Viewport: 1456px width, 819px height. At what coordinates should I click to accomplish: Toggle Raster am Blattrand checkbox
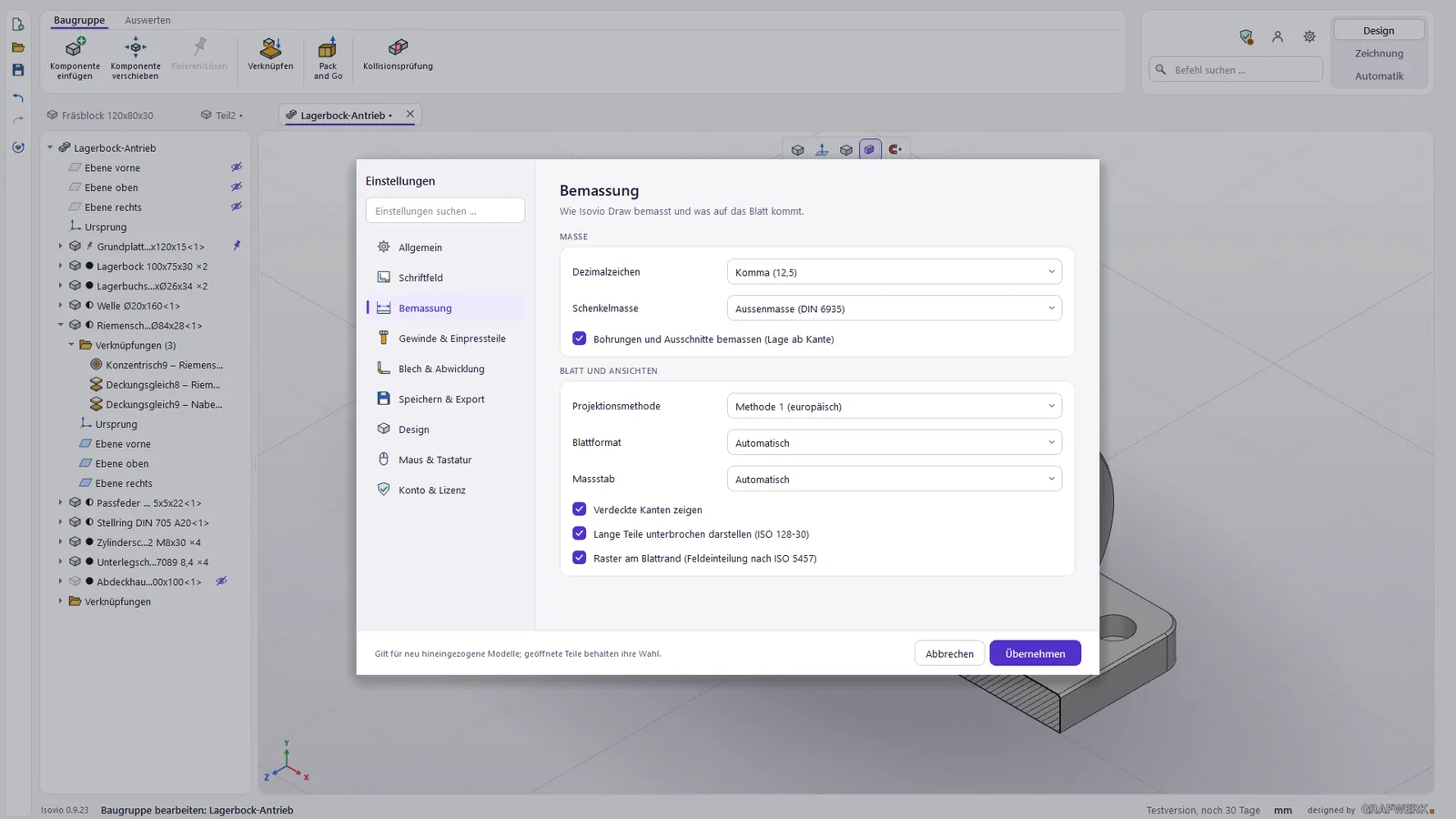[579, 558]
